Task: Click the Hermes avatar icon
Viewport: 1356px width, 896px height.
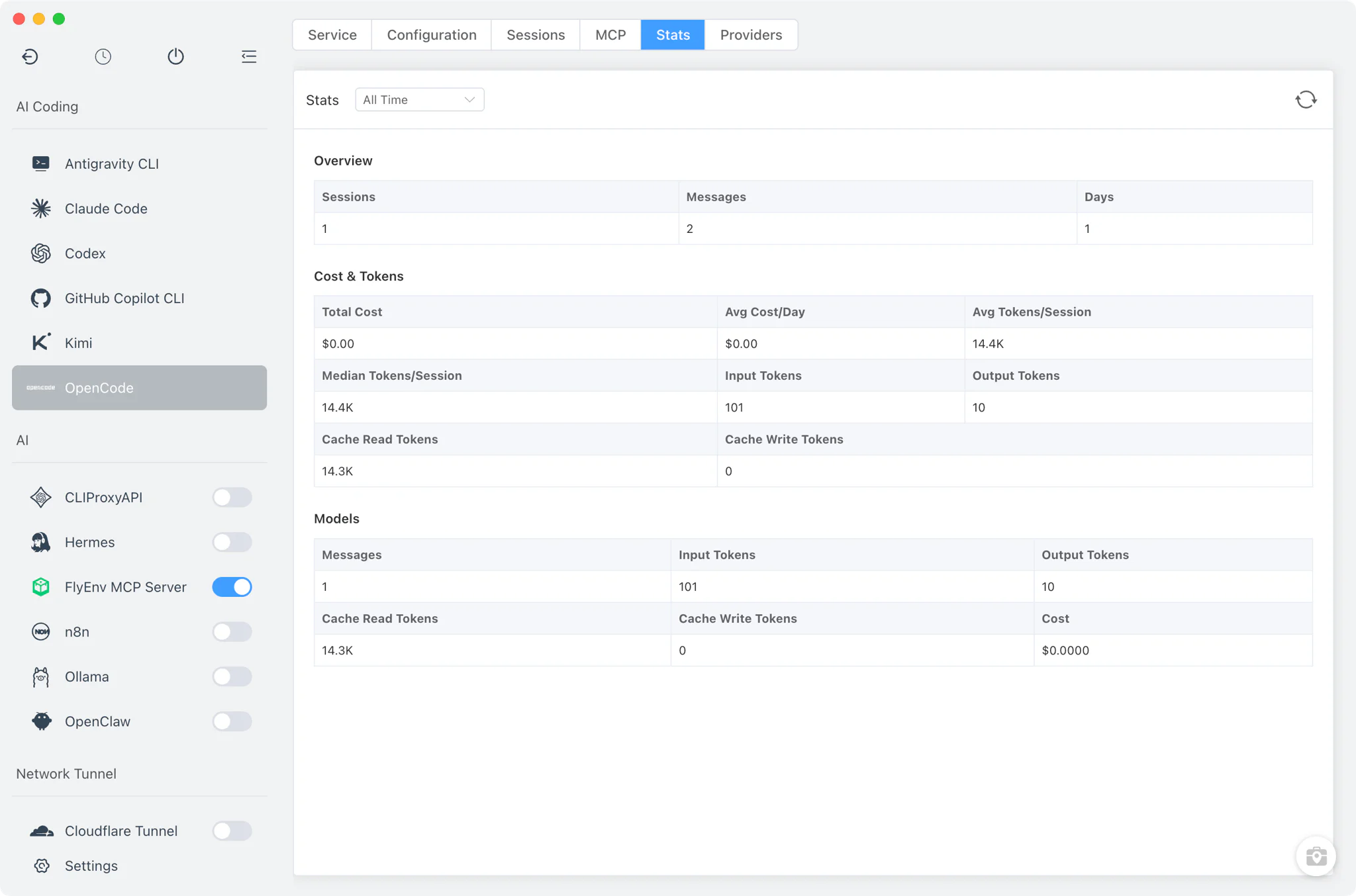Action: point(41,543)
